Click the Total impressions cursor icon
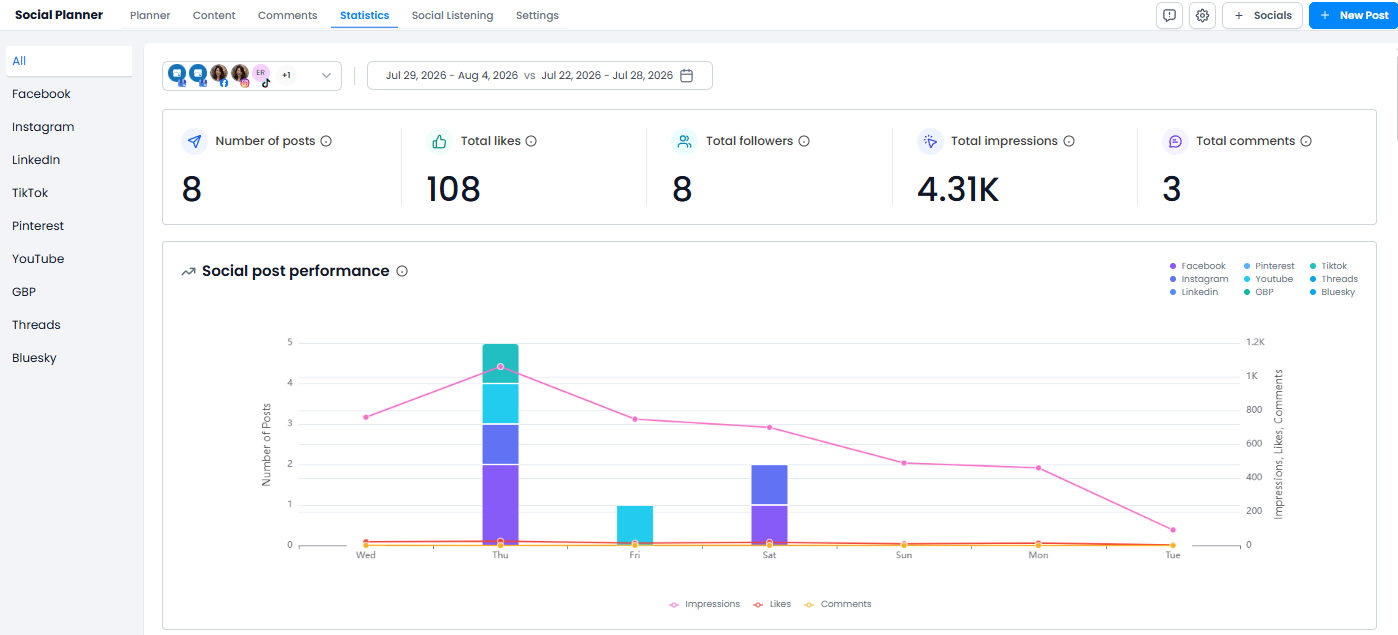The image size is (1398, 635). [x=930, y=141]
